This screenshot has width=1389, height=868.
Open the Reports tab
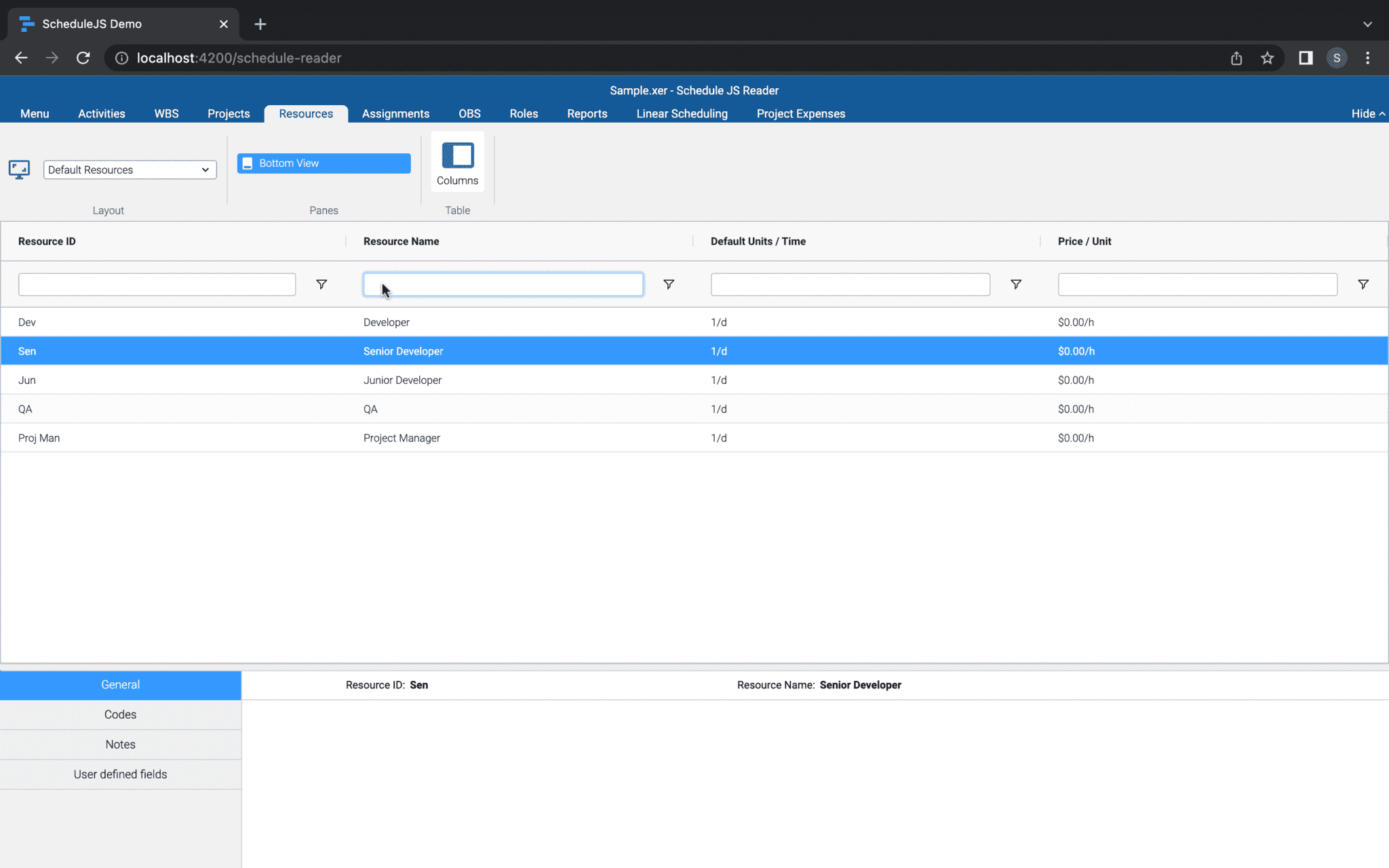[x=587, y=113]
